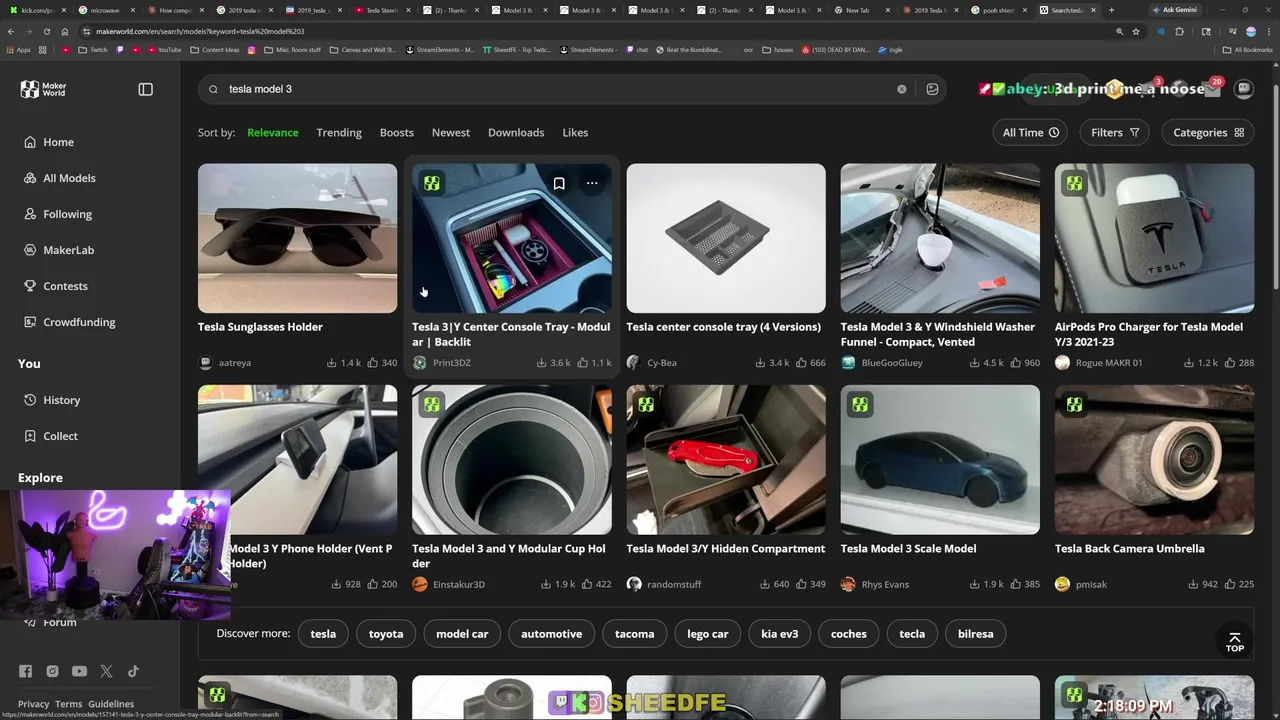The height and width of the screenshot is (720, 1280).
Task: Open more options on Center Console Tray card
Action: click(x=592, y=183)
